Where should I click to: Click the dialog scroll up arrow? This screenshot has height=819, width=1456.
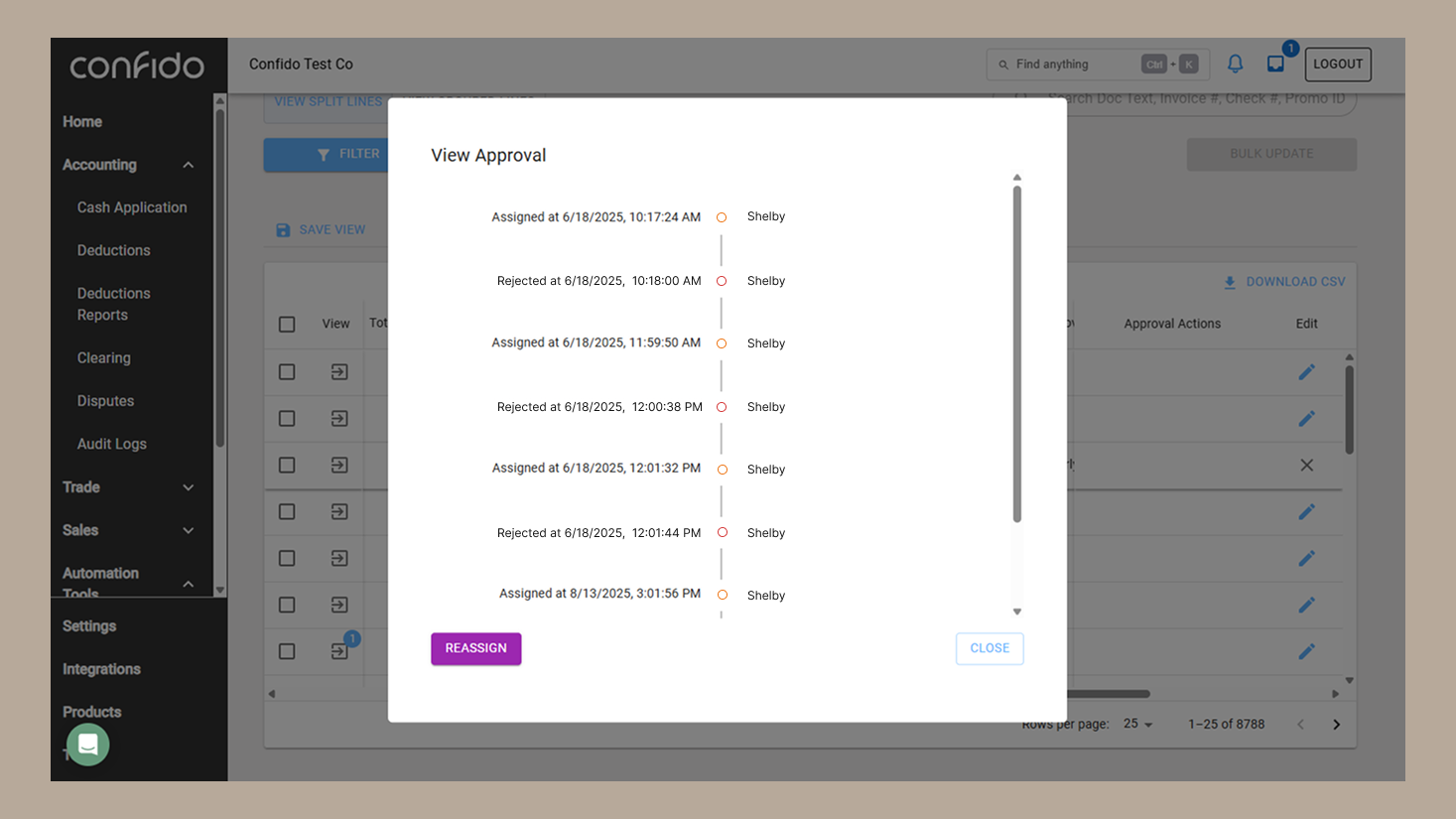(x=1017, y=178)
